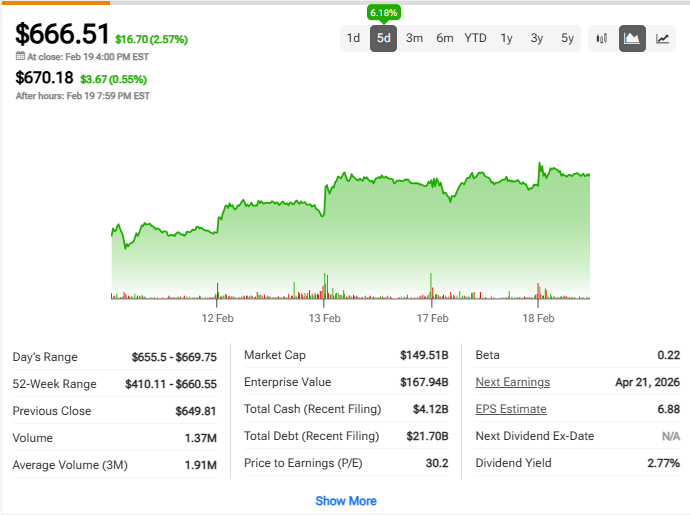Click the Total Cash value $4.12B

(x=430, y=409)
